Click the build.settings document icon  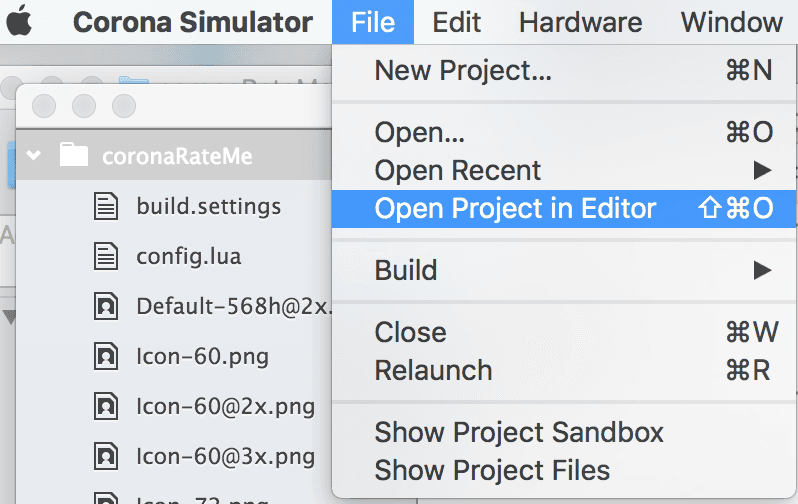pos(106,207)
